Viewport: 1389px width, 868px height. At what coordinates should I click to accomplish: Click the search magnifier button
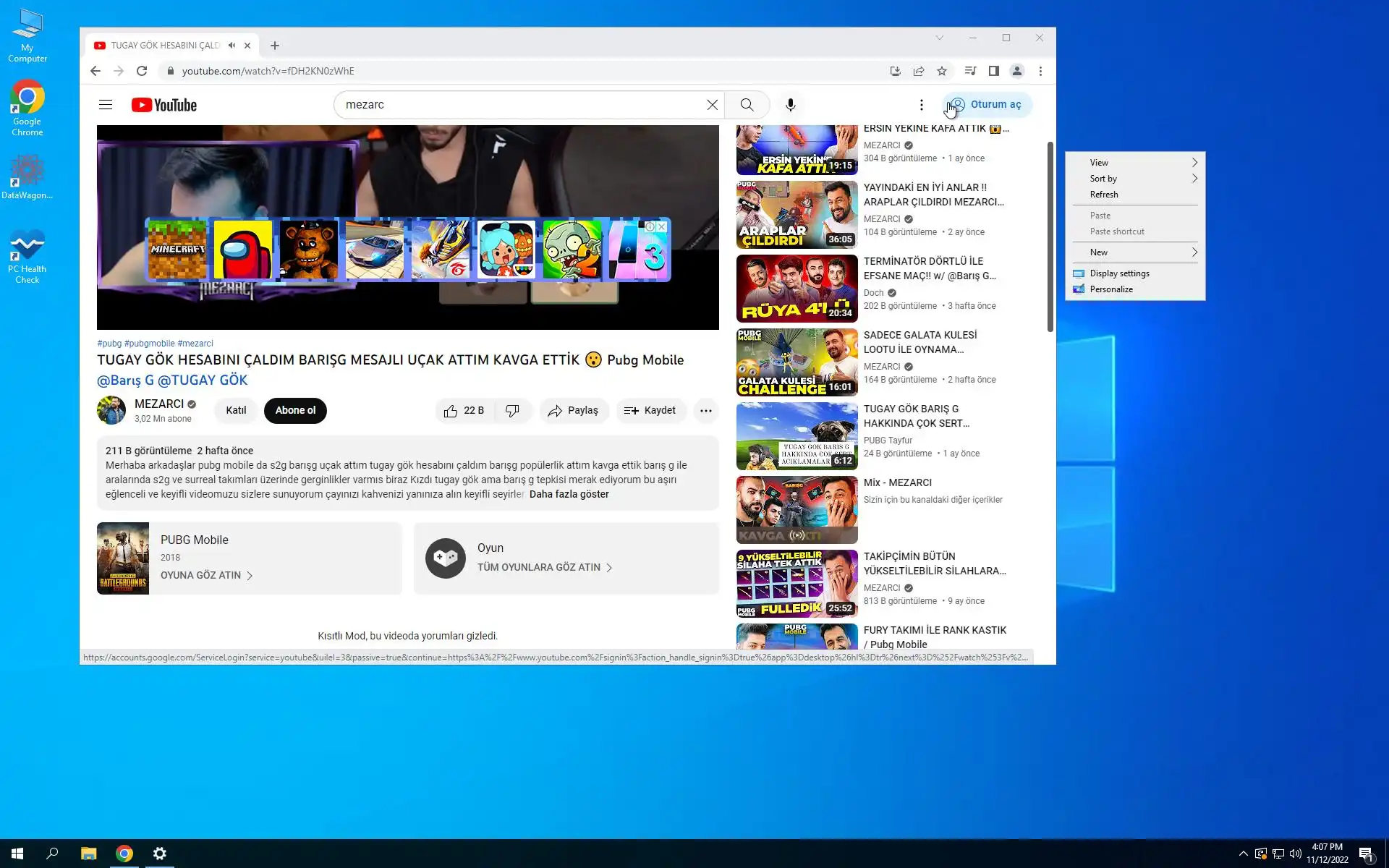pos(747,105)
